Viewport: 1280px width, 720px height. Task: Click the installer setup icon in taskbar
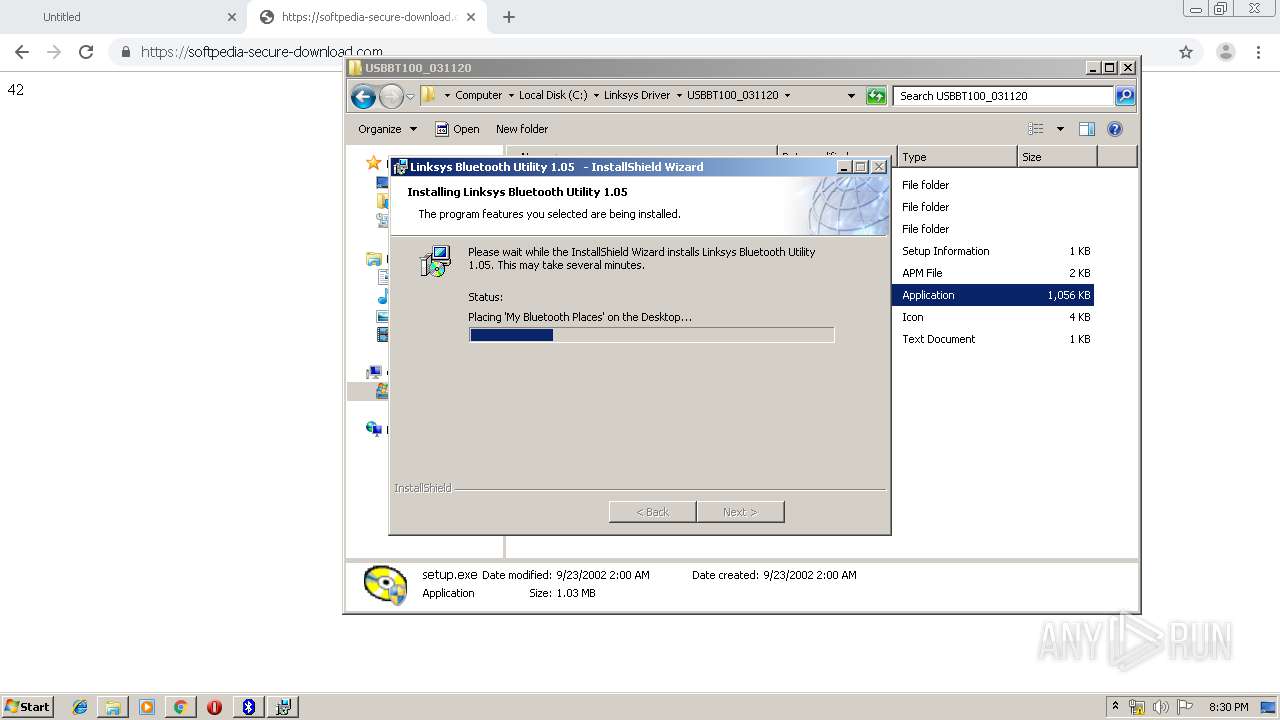point(284,707)
